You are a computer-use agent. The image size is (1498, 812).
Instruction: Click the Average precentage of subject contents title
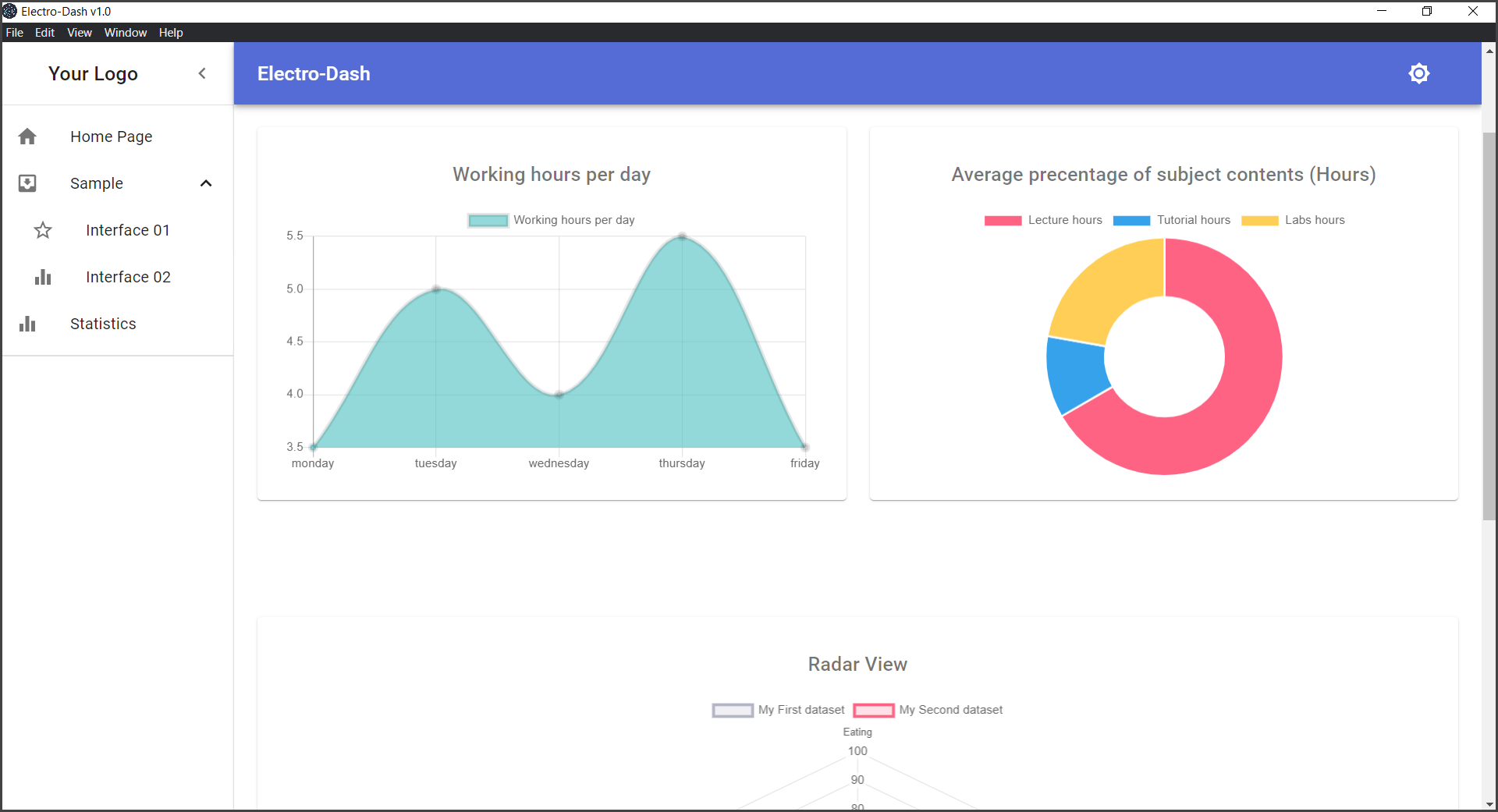pos(1163,174)
